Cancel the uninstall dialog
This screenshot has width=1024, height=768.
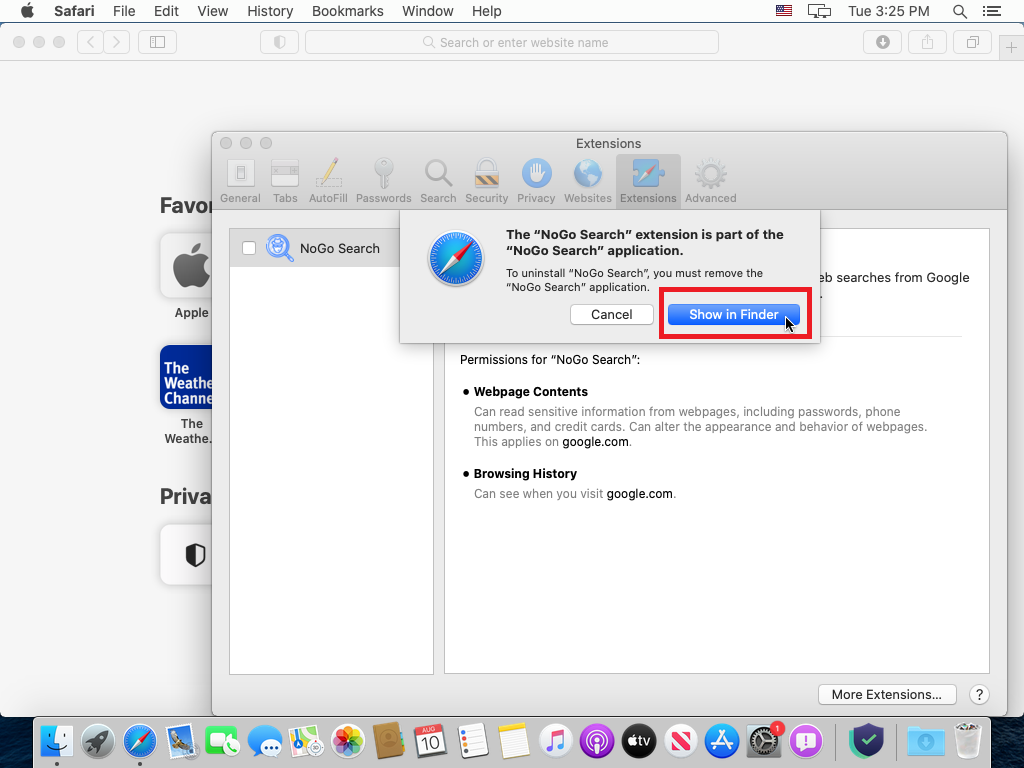[611, 314]
